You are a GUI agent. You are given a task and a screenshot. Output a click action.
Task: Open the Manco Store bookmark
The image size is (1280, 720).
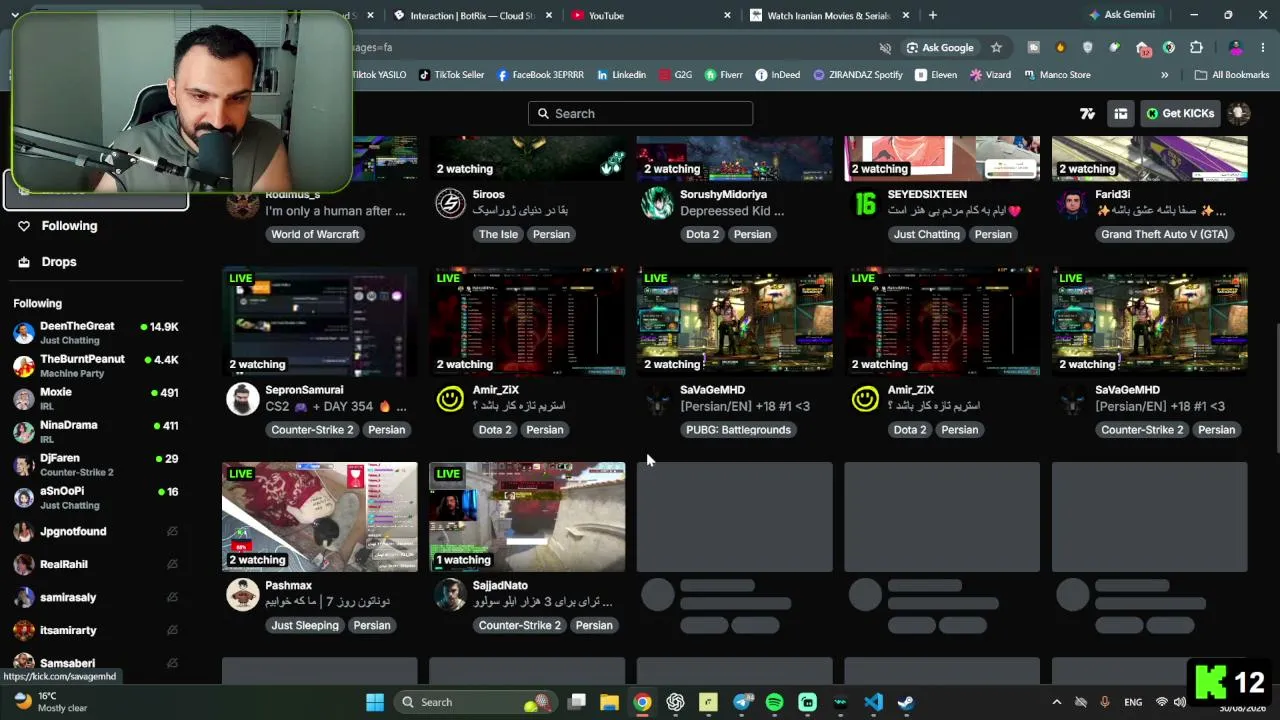pyautogui.click(x=1057, y=75)
